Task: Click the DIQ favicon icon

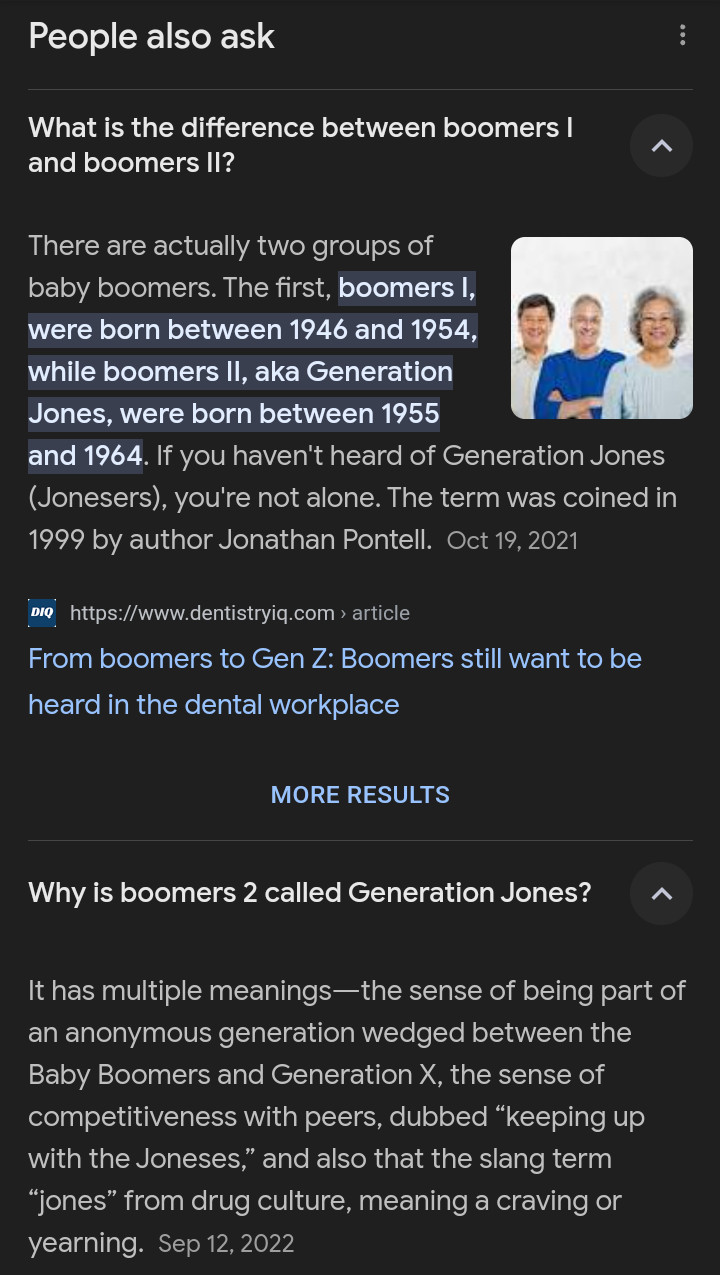Action: pyautogui.click(x=42, y=613)
